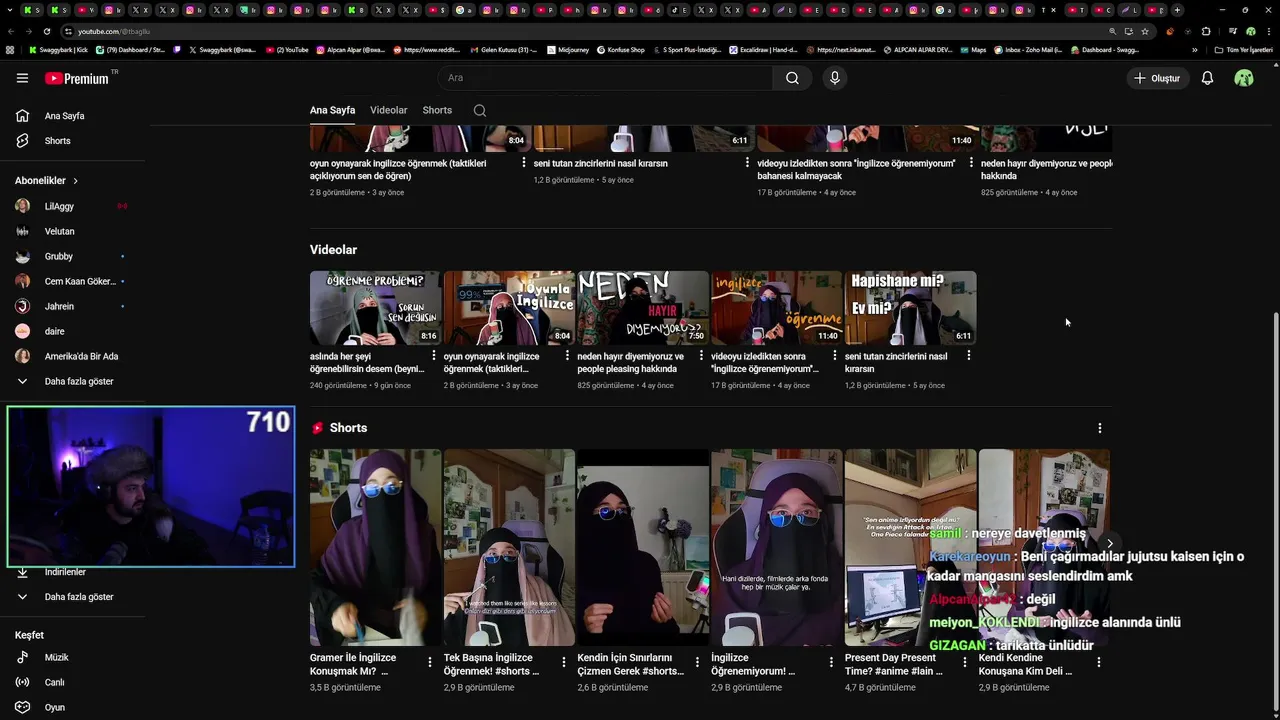The image size is (1280, 720).
Task: Select the channel Ana Sayfa tab
Action: coord(332,110)
